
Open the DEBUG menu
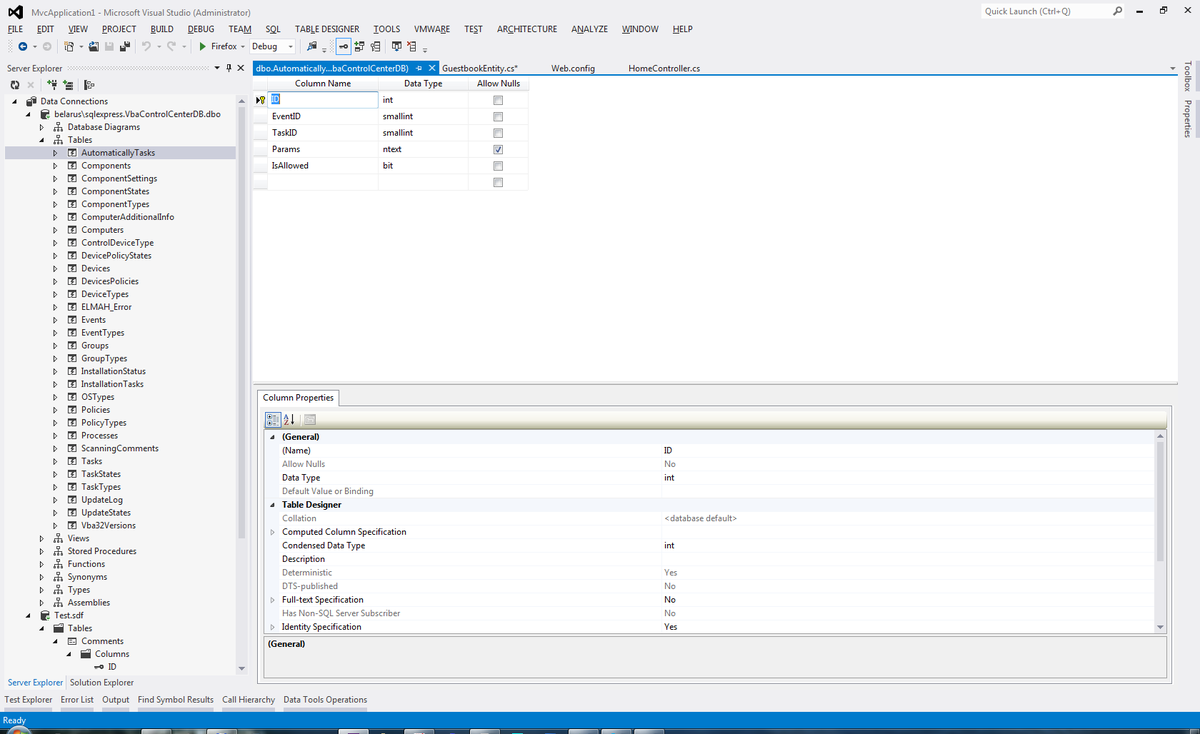pos(201,29)
